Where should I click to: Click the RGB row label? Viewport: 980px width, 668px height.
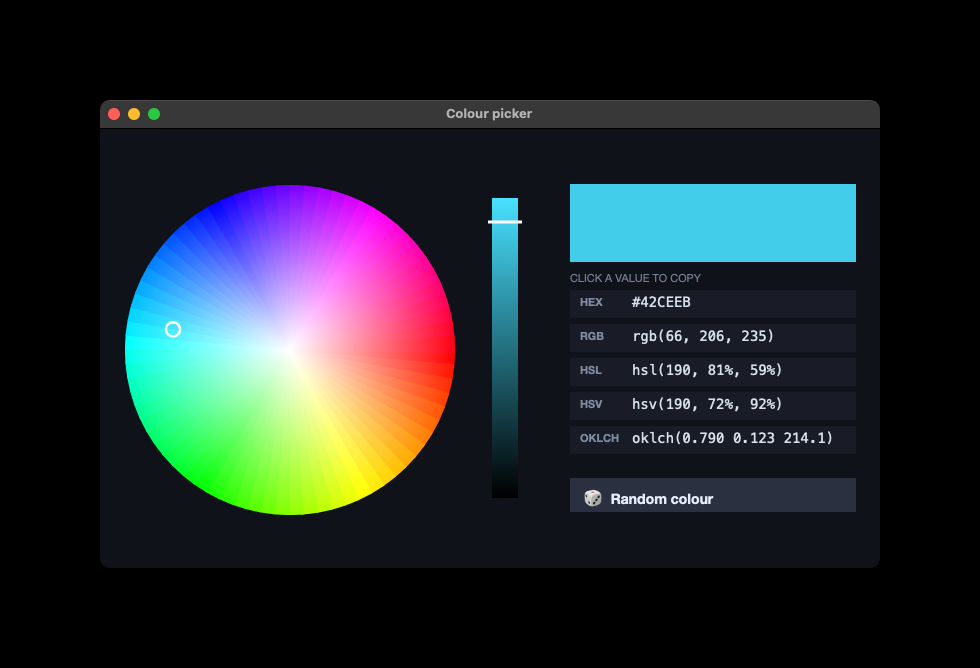click(592, 336)
